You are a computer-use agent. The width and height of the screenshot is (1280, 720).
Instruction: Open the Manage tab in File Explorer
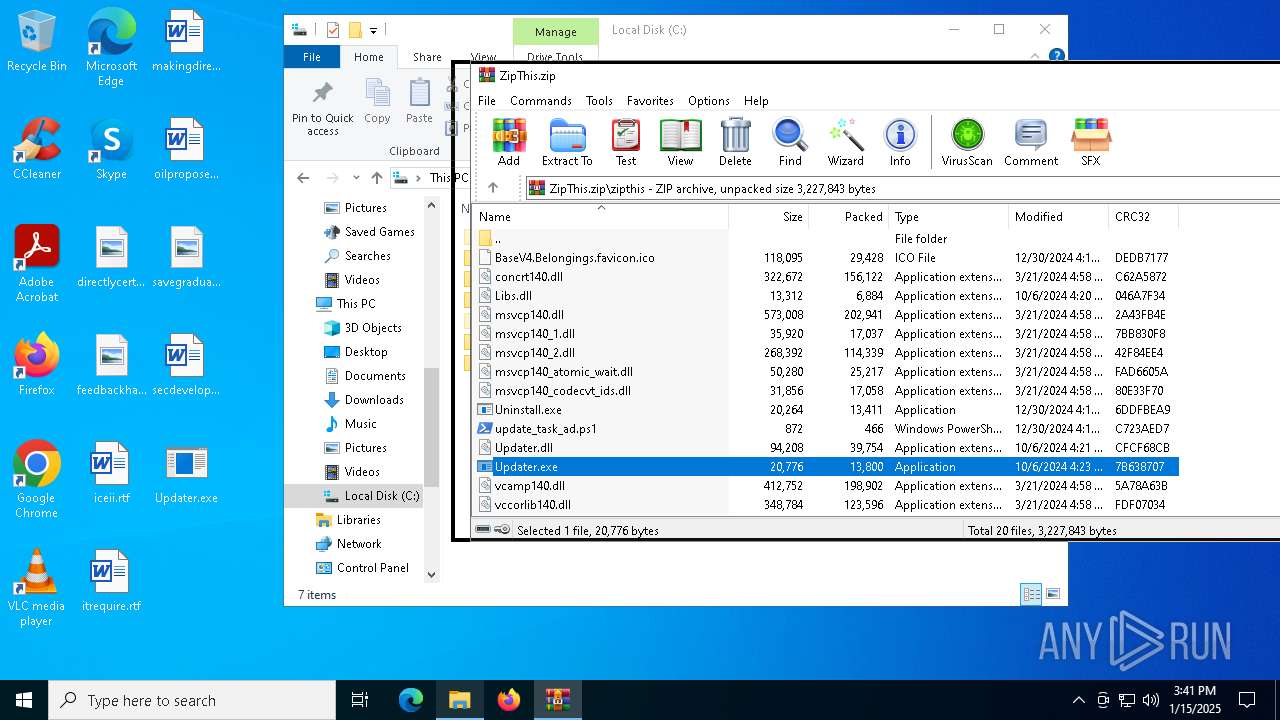tap(555, 31)
